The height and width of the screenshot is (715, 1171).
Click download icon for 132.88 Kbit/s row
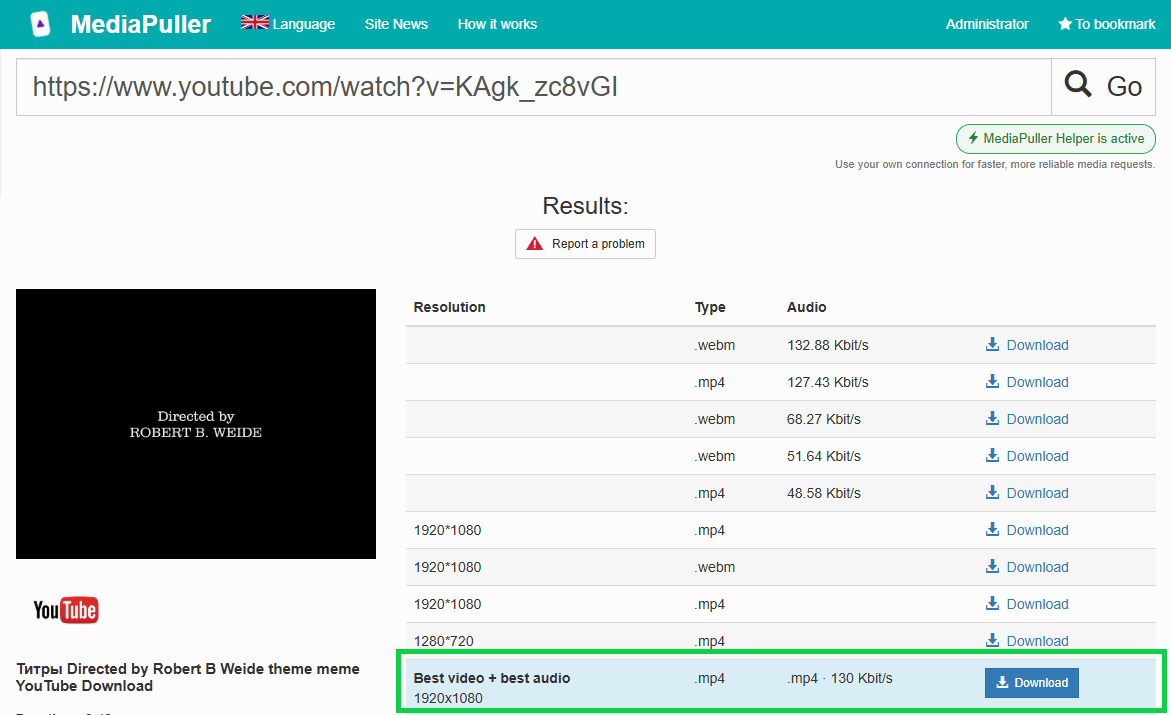(993, 344)
